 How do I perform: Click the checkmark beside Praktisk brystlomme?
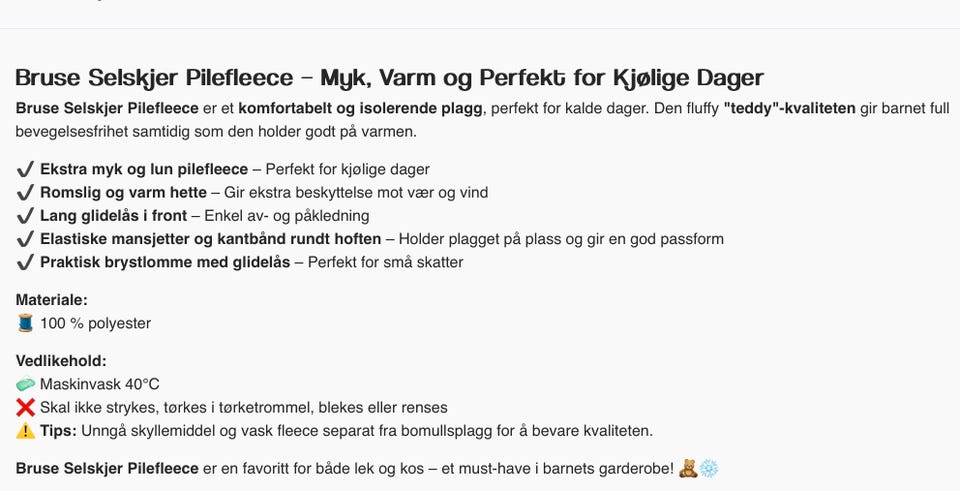pos(25,263)
